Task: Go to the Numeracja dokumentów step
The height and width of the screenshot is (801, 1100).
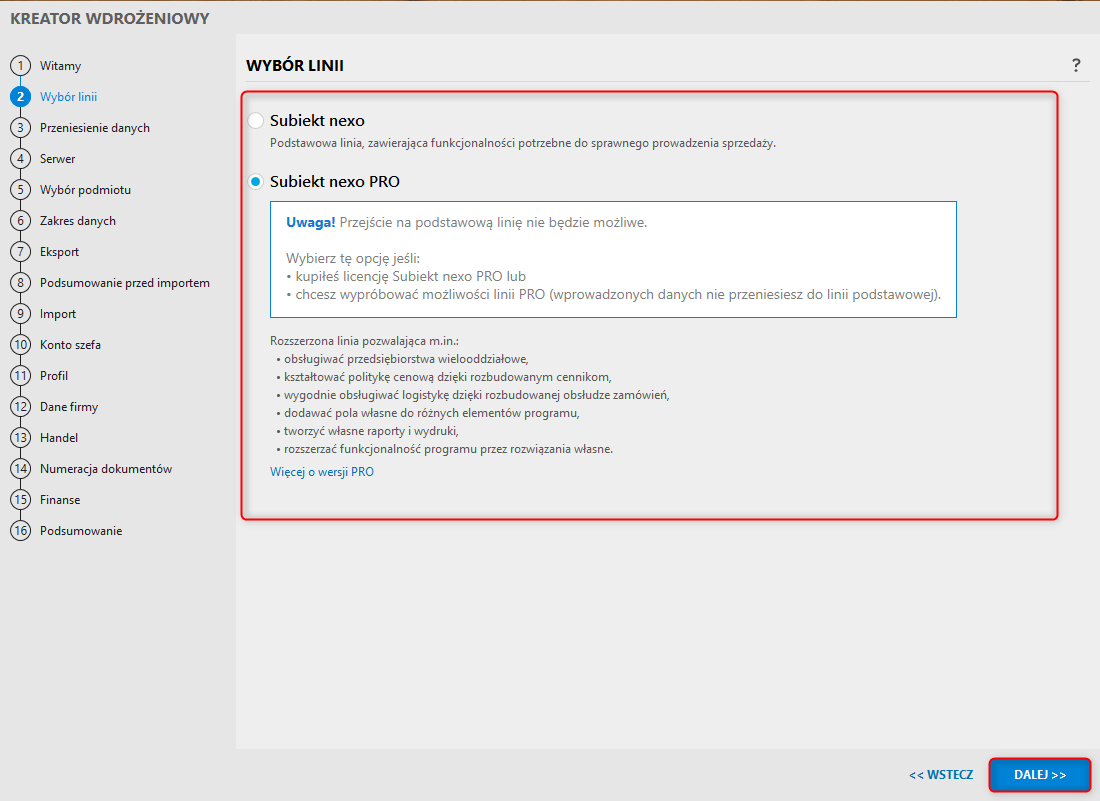Action: 106,469
